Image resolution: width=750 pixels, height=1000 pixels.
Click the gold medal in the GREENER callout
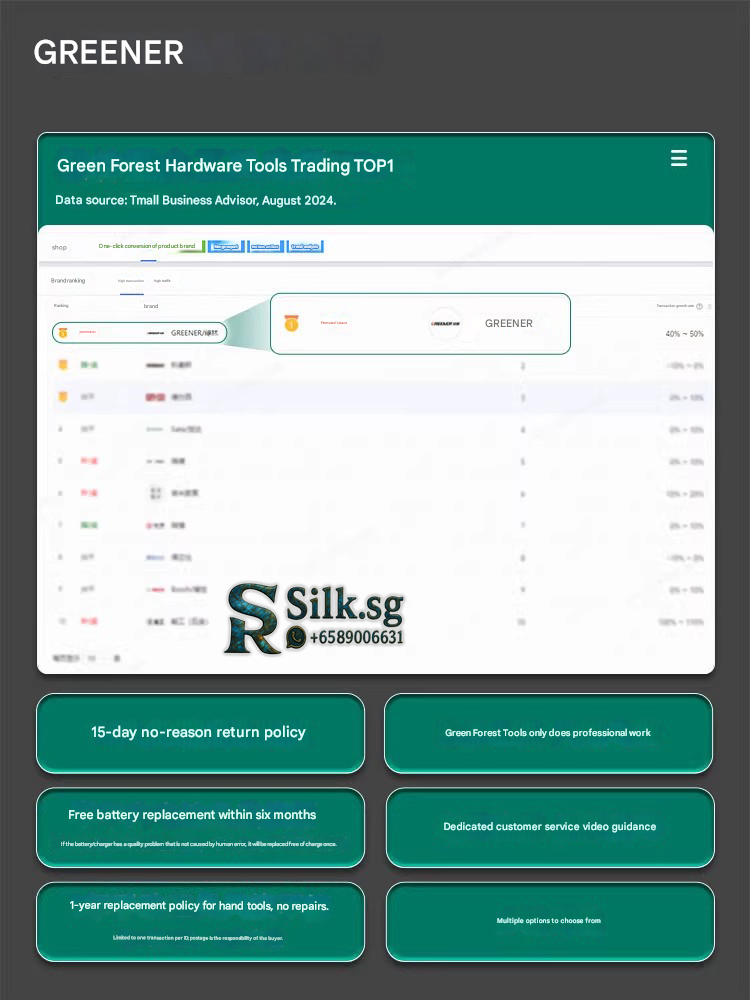[x=291, y=323]
